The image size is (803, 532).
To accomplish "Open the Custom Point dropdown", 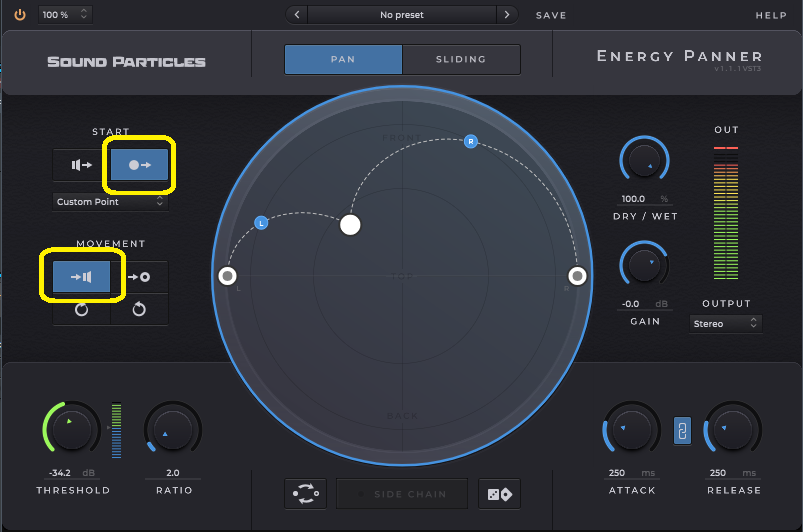I will click(x=110, y=202).
